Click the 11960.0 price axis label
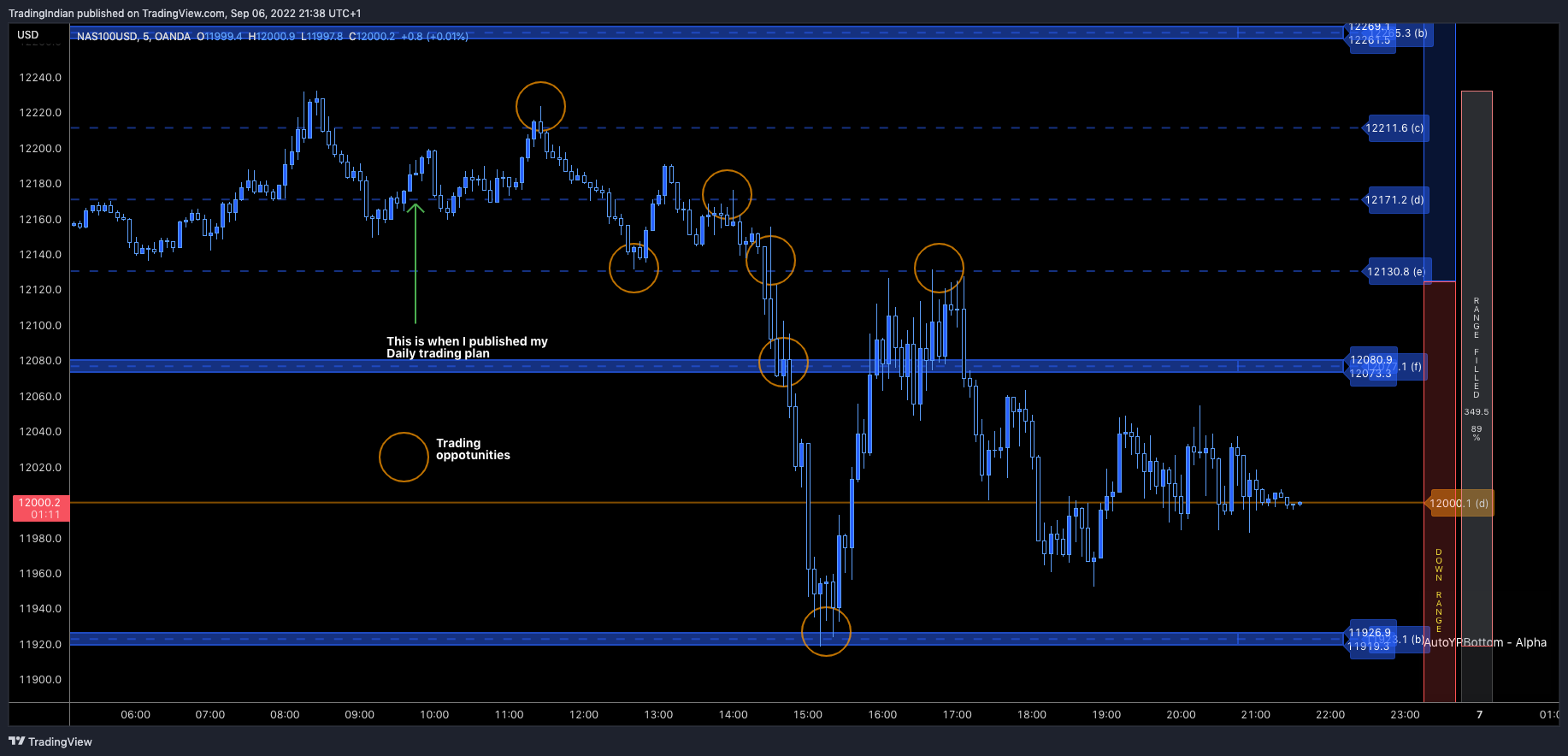The height and width of the screenshot is (756, 1568). [x=40, y=574]
